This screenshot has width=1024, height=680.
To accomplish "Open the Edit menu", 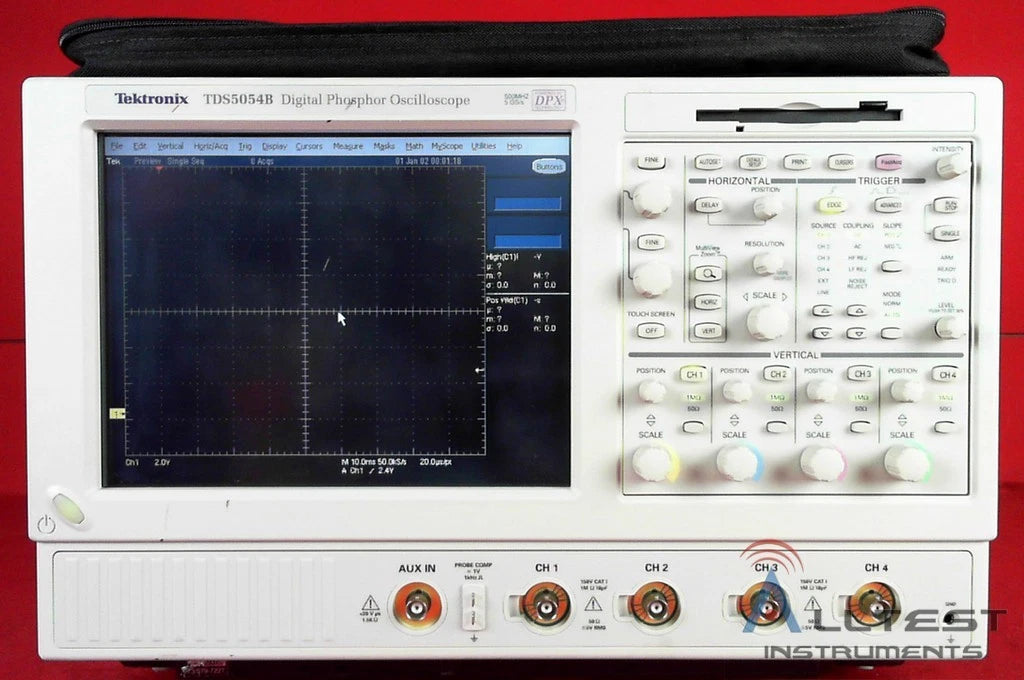I will point(139,146).
